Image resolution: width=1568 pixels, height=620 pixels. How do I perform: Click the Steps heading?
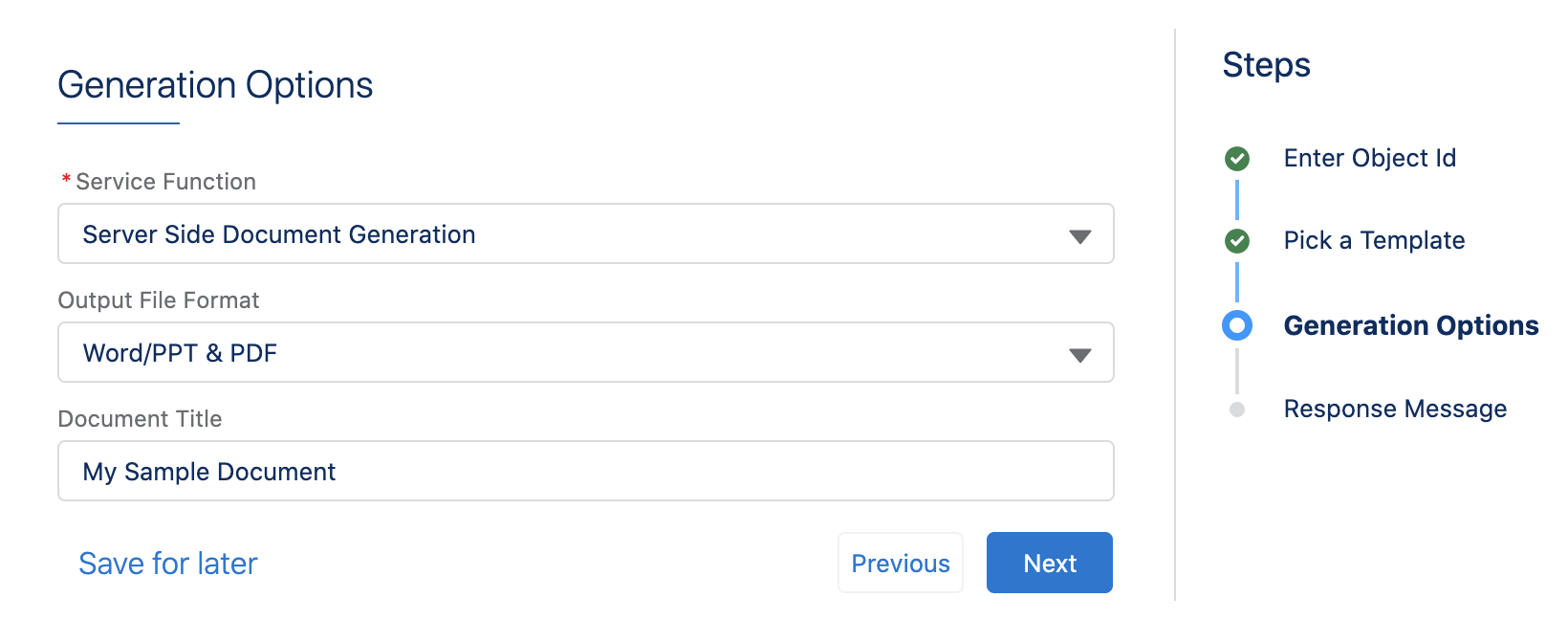(1266, 65)
